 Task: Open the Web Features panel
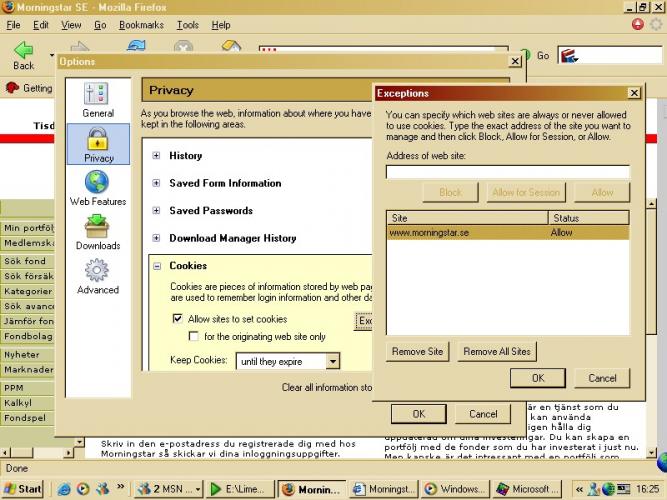98,188
